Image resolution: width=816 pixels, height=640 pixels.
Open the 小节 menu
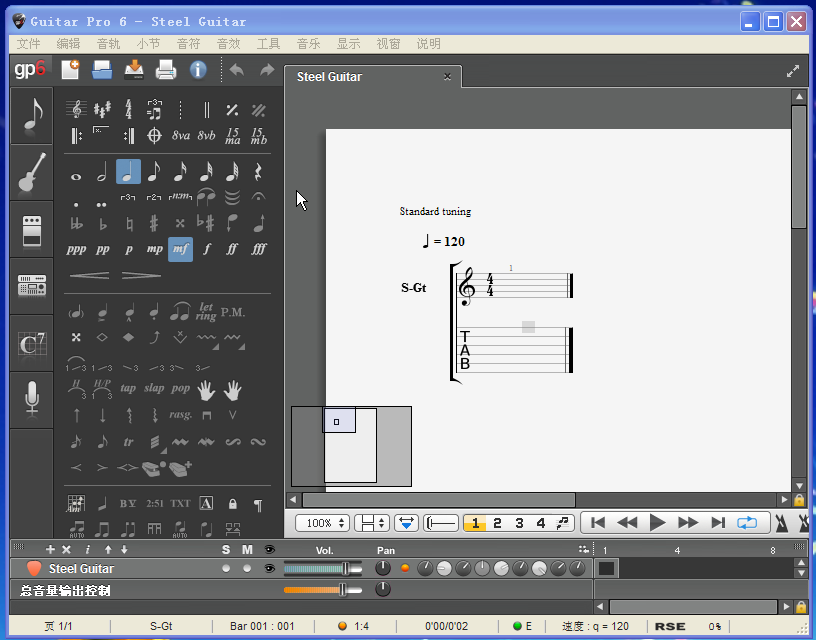(148, 44)
